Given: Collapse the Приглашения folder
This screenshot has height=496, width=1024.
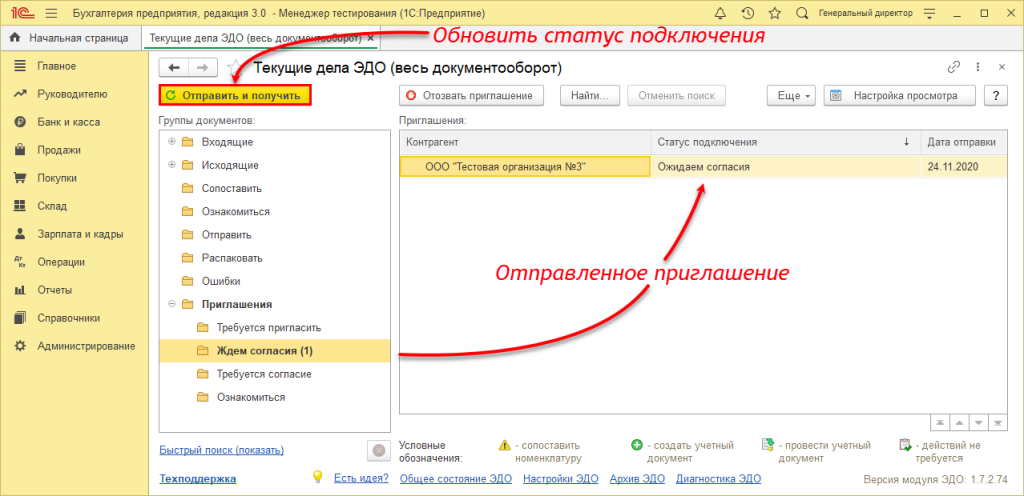Looking at the screenshot, I should (172, 304).
